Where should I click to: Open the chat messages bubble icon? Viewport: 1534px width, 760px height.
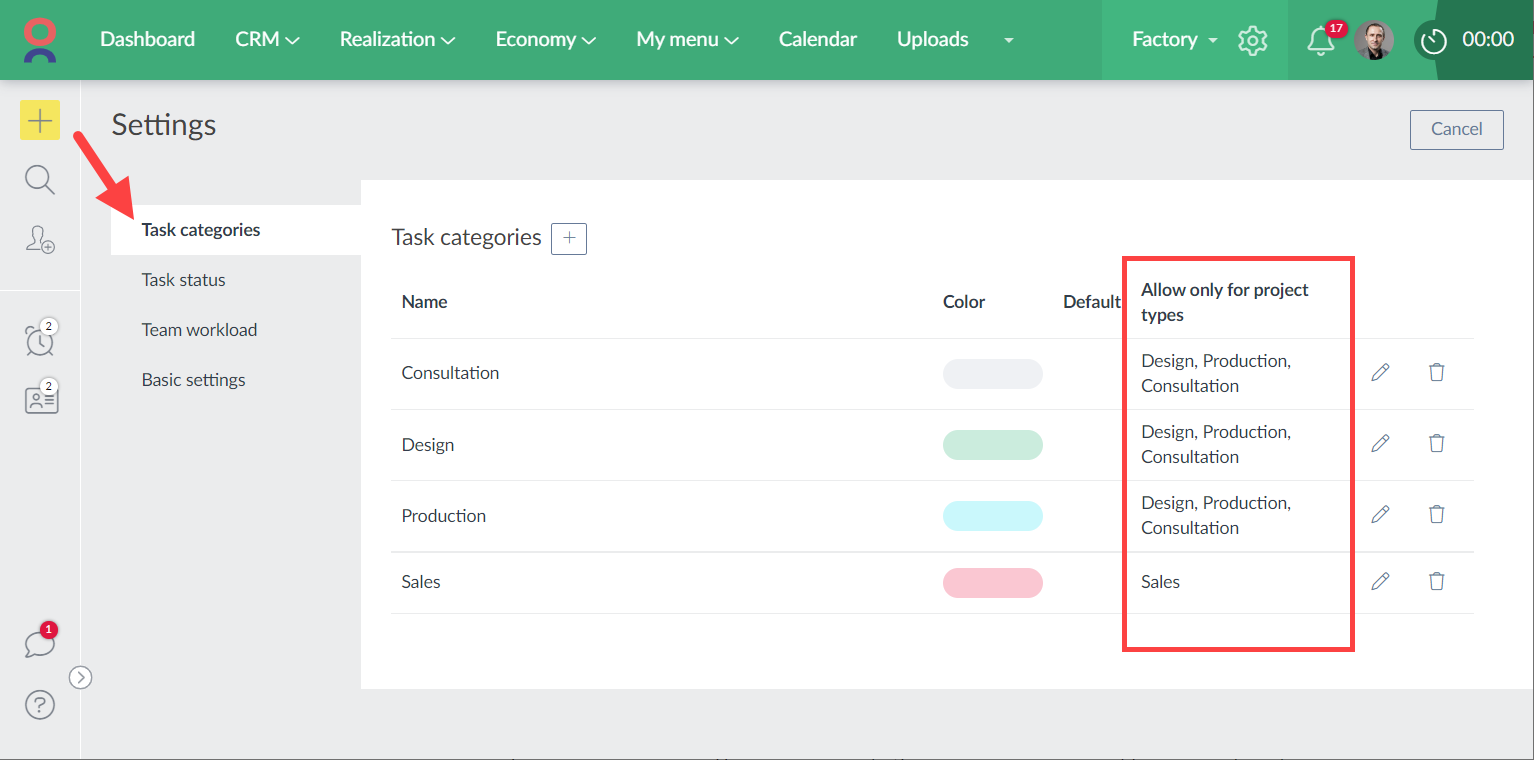click(x=40, y=643)
